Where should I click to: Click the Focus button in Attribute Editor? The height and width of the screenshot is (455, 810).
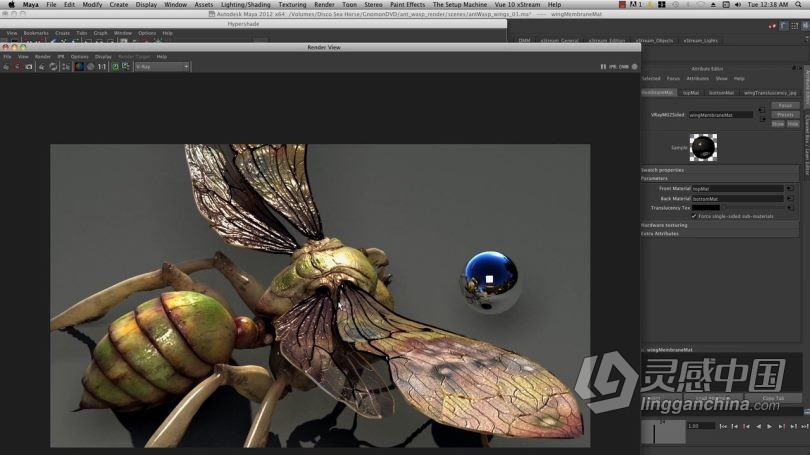pyautogui.click(x=785, y=105)
